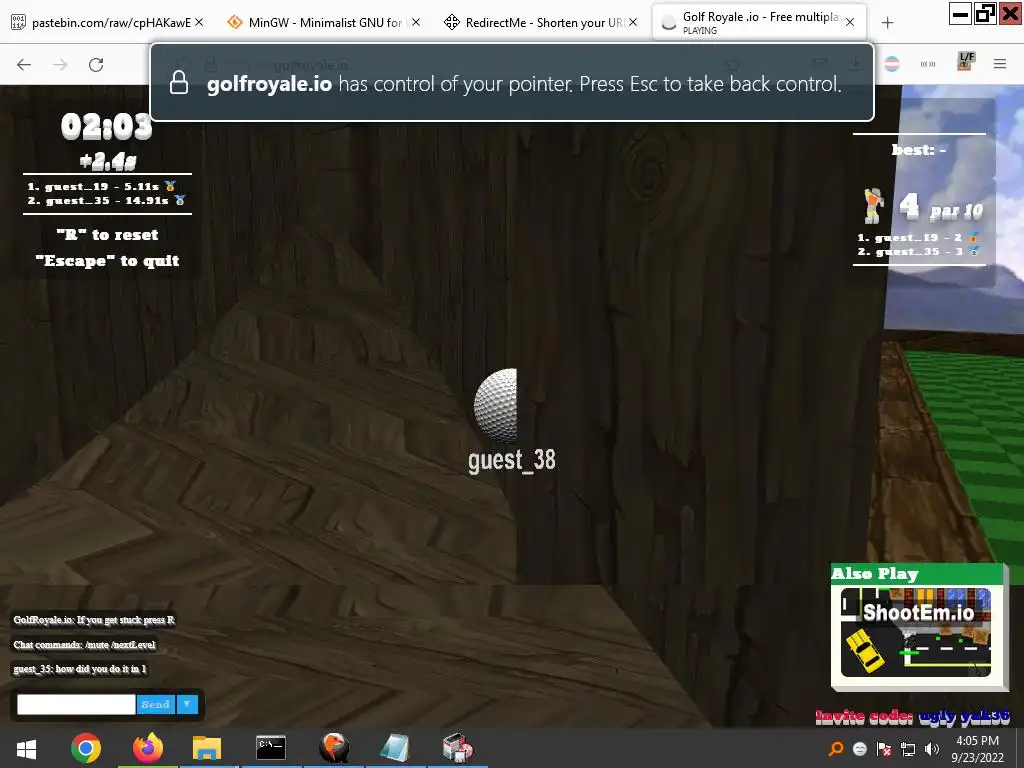Click the network tray icon
The image size is (1024, 768).
(908, 749)
